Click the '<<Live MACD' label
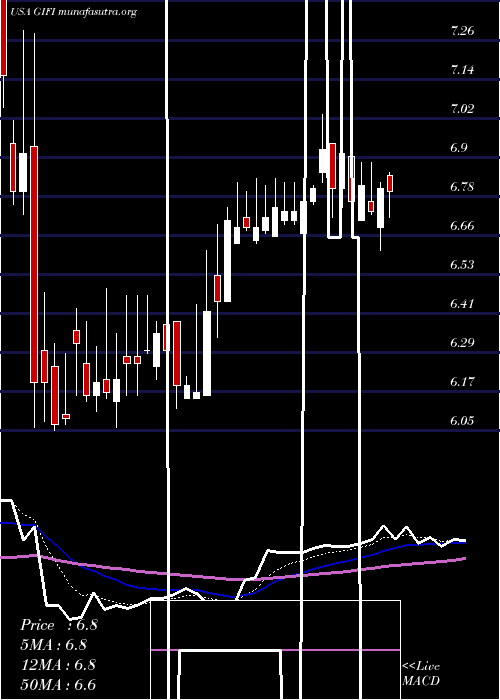Image resolution: width=500 pixels, height=700 pixels. [x=421, y=673]
